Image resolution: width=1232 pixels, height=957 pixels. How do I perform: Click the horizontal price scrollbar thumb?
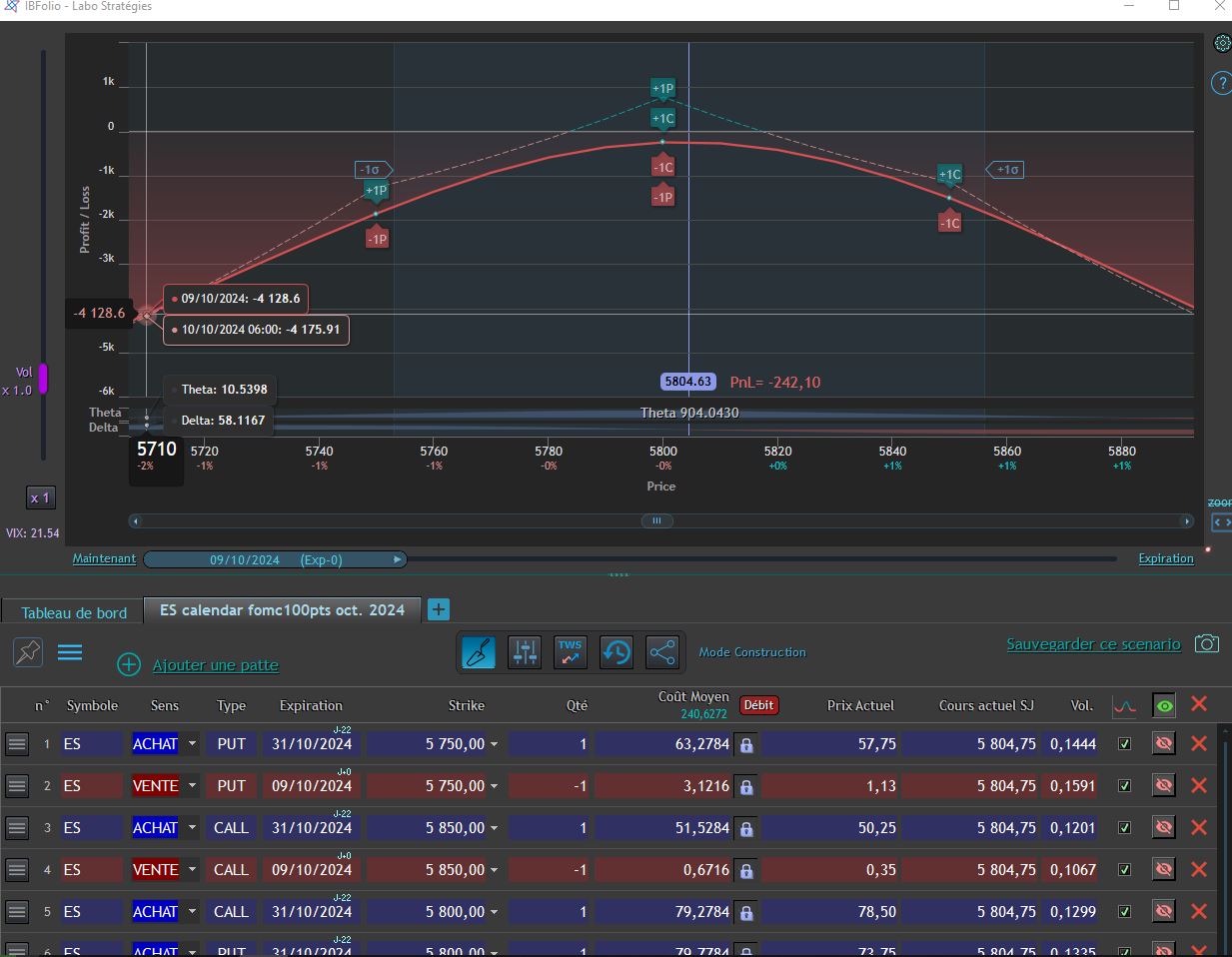point(656,520)
